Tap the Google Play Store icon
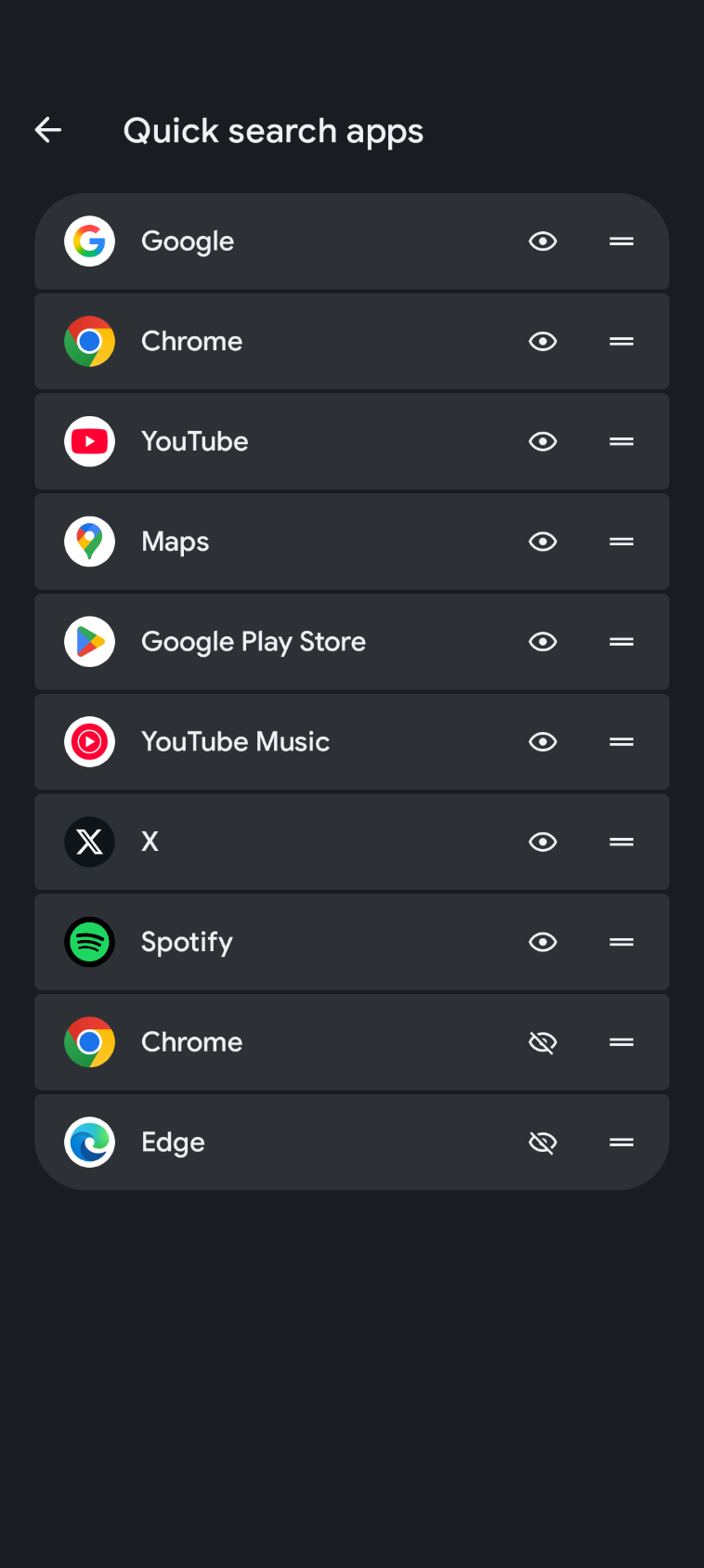Viewport: 704px width, 1568px height. (89, 642)
